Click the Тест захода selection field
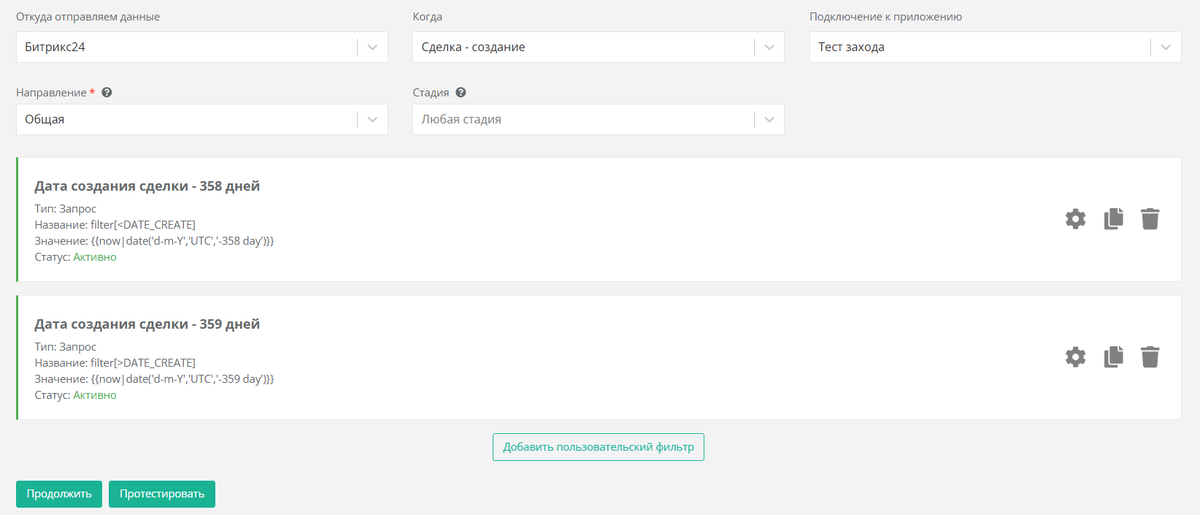The height and width of the screenshot is (515, 1200). tap(995, 47)
